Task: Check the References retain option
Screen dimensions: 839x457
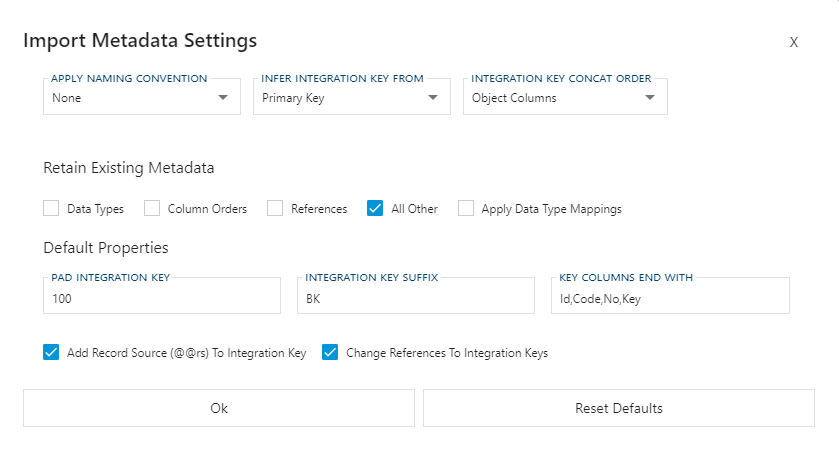Action: (275, 209)
